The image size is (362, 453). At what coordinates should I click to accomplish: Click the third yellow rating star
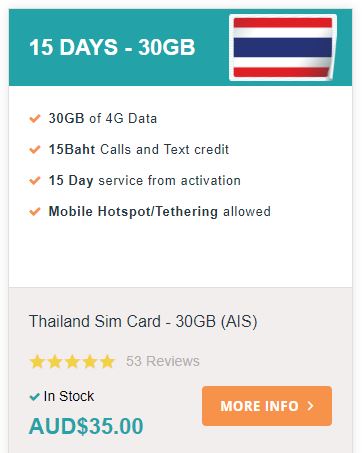(72, 362)
